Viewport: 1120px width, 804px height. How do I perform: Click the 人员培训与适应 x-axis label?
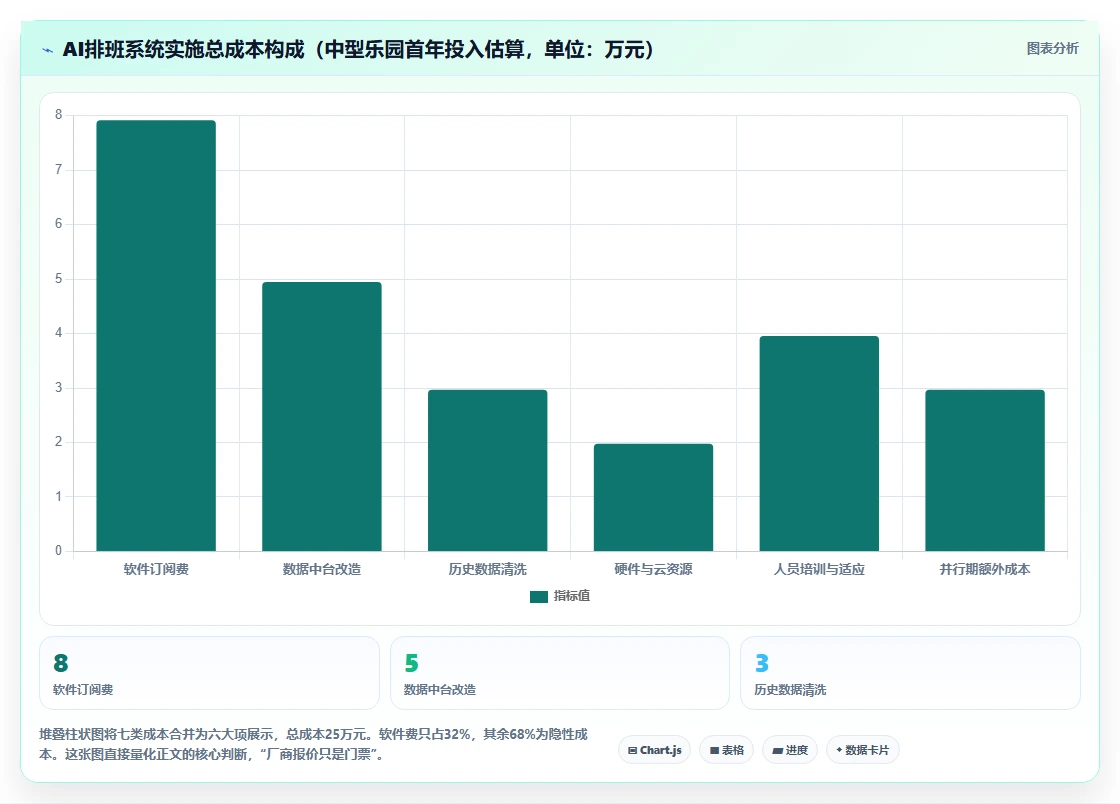tap(819, 569)
